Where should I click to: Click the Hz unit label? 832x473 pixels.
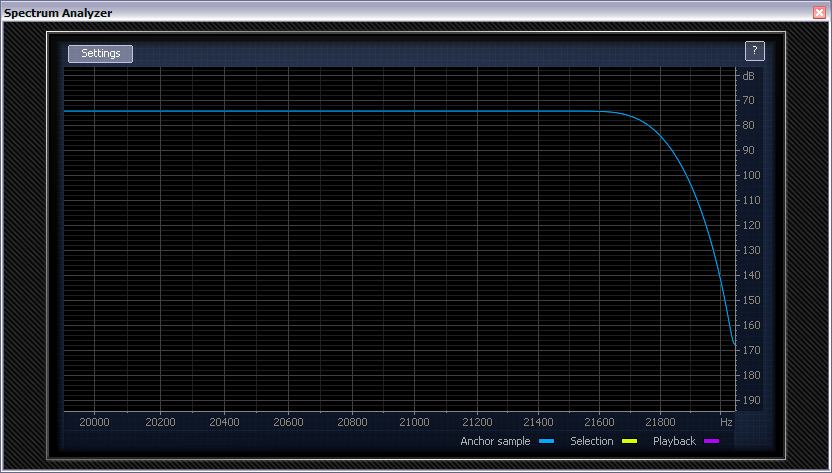(726, 422)
